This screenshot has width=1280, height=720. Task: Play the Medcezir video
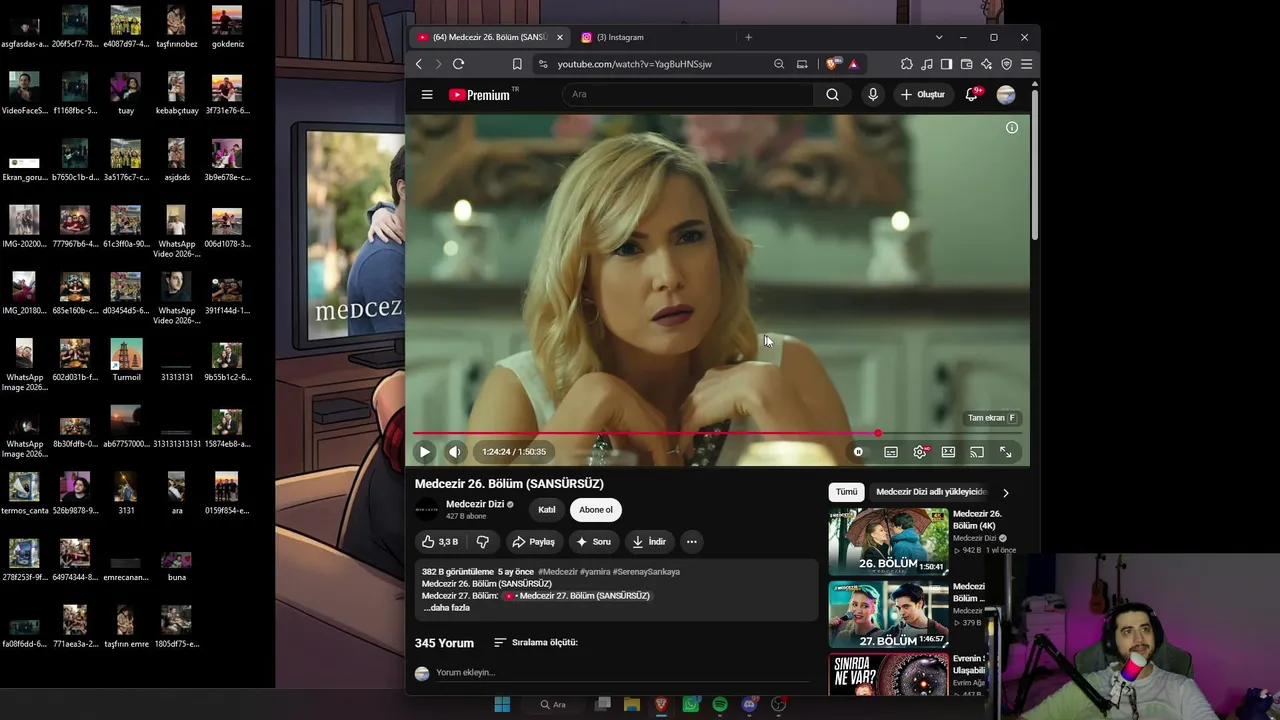(425, 452)
